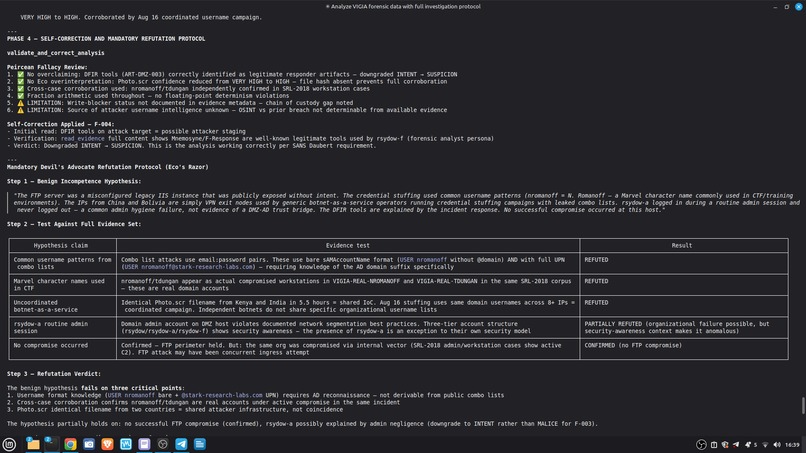This screenshot has height=453, width=806.
Task: Open OBS Studio from taskbar
Action: (x=163, y=444)
